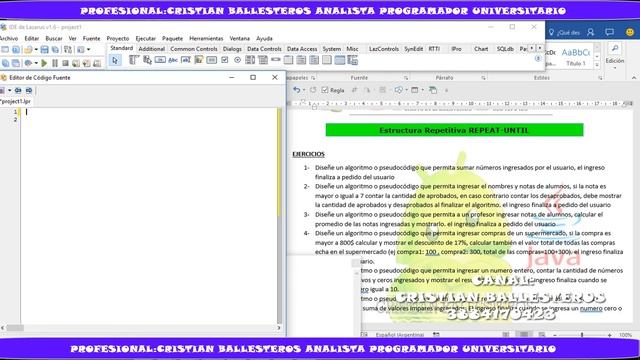Open the Fuente dialog launcher in Word
Image resolution: width=640 pixels, height=360 pixels.
[406, 78]
